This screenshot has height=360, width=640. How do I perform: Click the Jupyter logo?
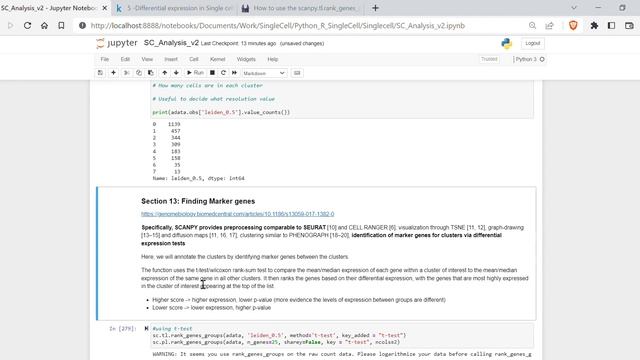pyautogui.click(x=117, y=43)
